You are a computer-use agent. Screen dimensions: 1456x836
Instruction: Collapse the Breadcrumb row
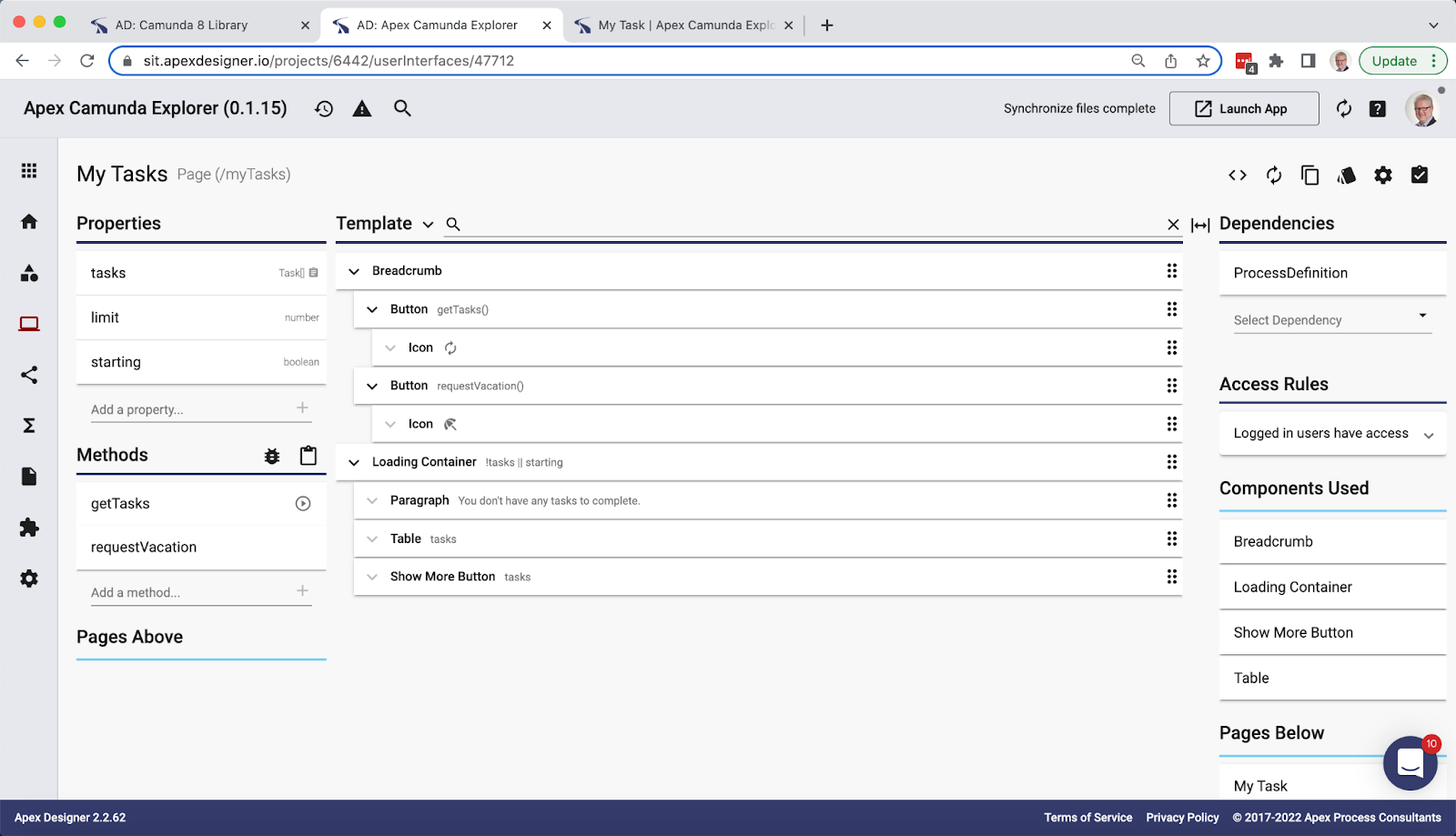[x=354, y=271]
